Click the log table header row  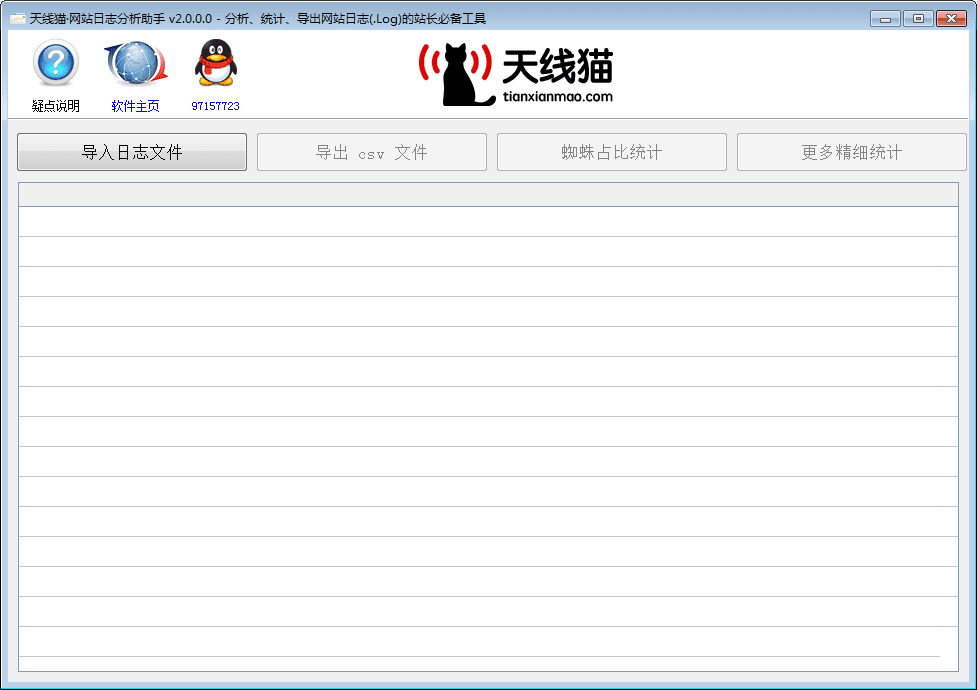(x=488, y=194)
